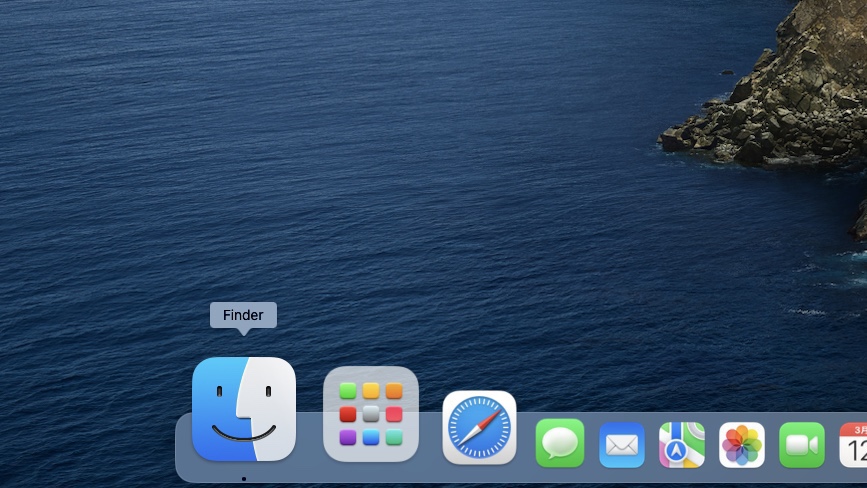Open the Maps app
Screen dimensions: 867x488
[x=682, y=445]
